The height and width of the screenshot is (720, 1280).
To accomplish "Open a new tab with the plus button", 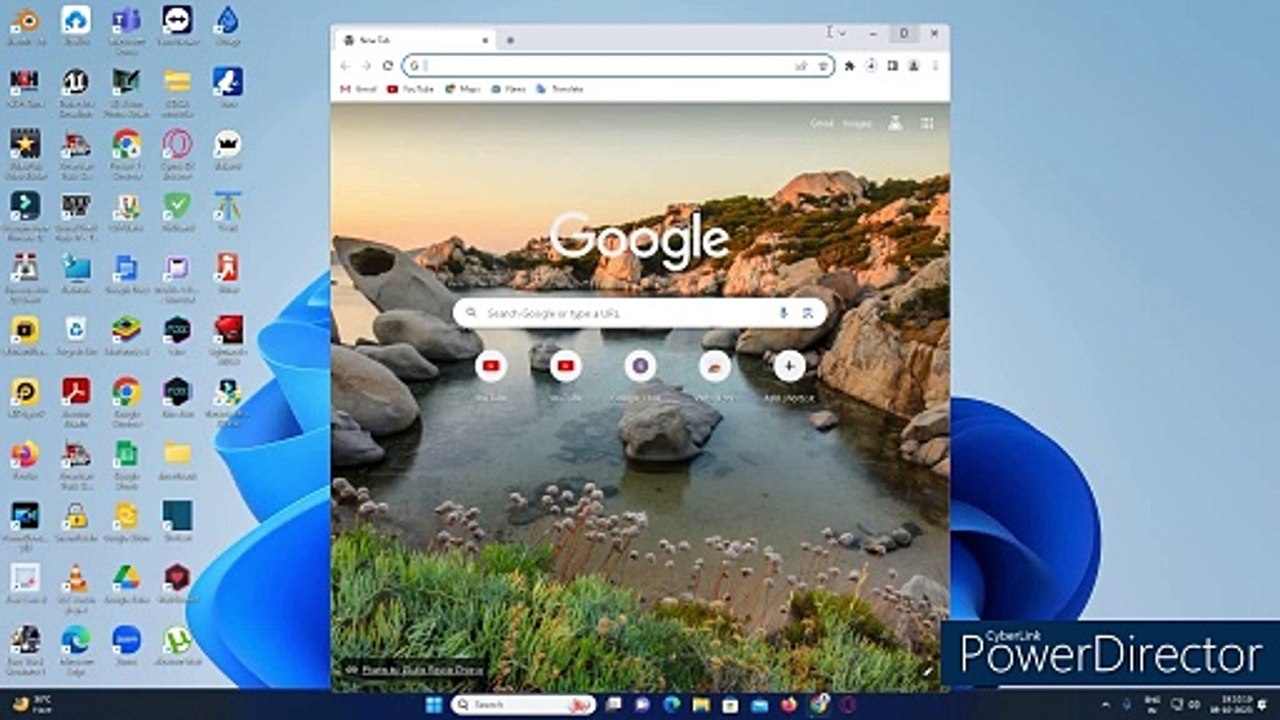I will (510, 40).
